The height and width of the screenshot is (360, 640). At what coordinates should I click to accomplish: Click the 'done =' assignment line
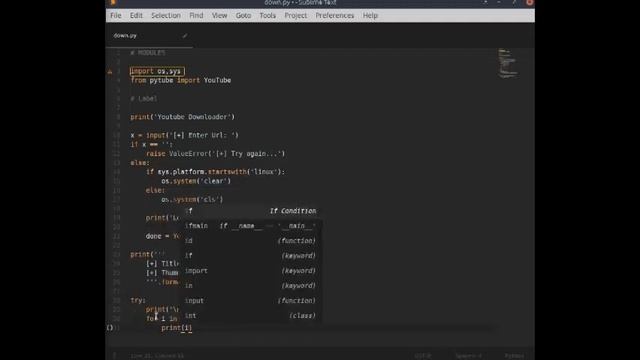coord(162,236)
